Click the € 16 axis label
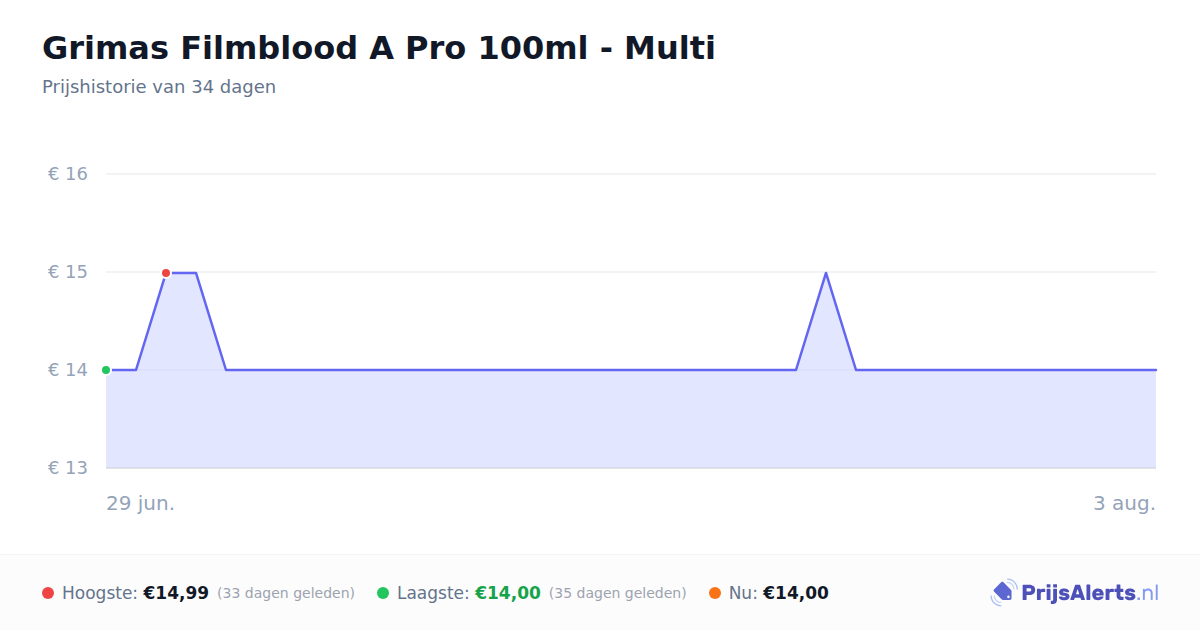 (x=68, y=174)
